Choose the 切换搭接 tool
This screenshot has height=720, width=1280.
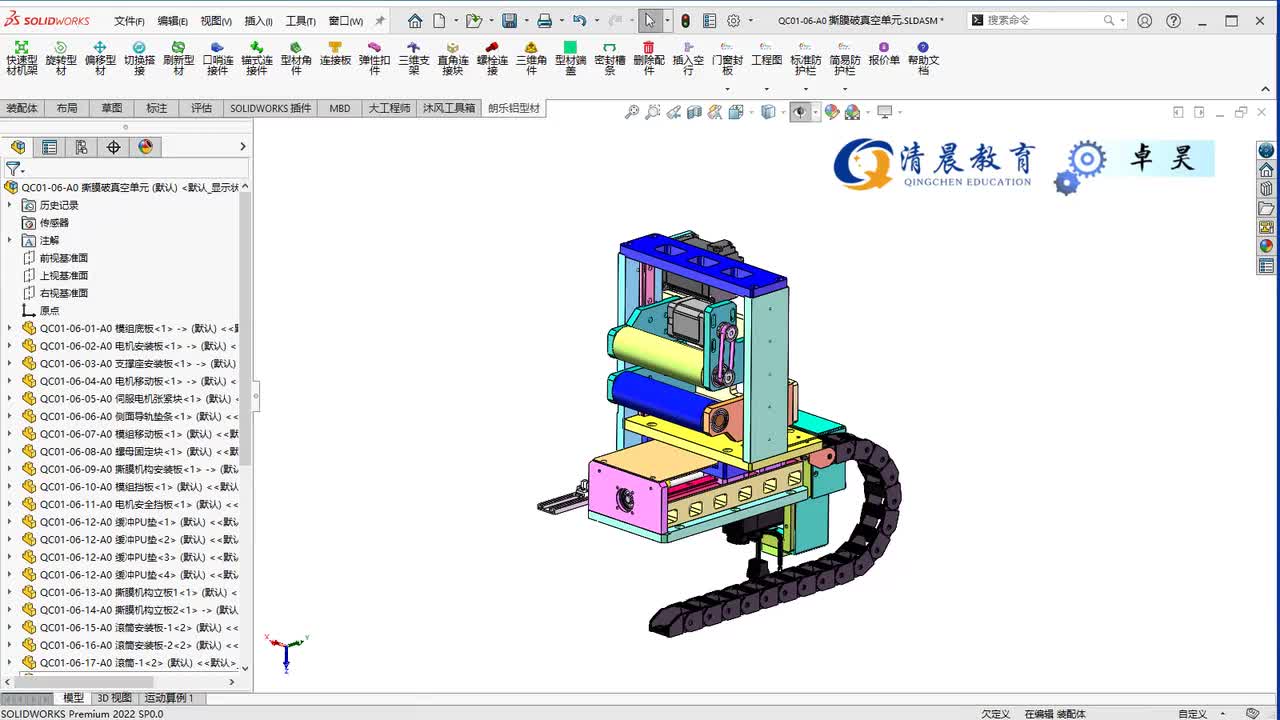tap(139, 59)
